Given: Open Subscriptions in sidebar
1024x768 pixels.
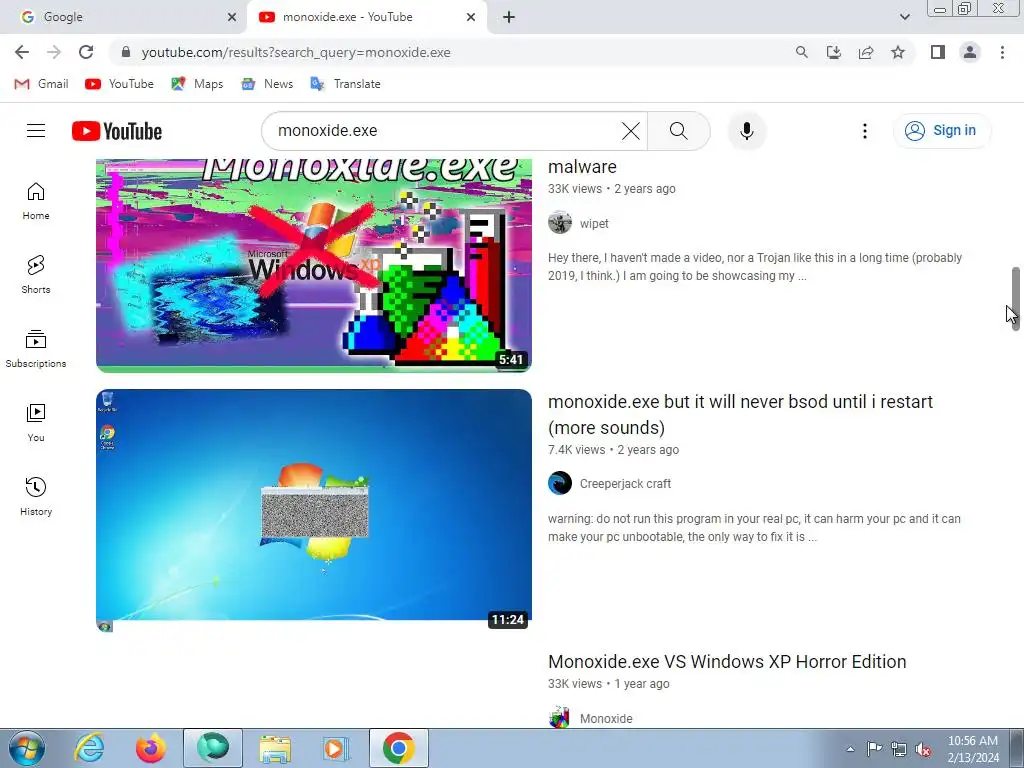Looking at the screenshot, I should pyautogui.click(x=36, y=349).
